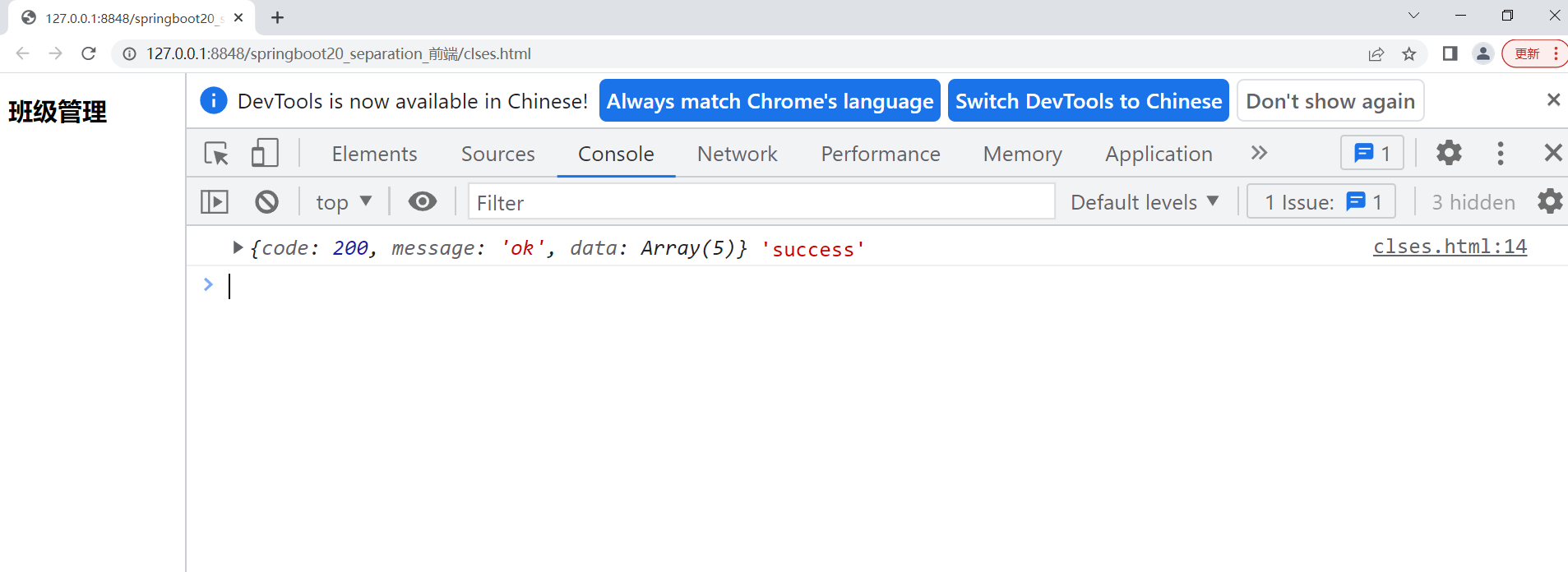Click the 'success' string in console output

(x=813, y=248)
